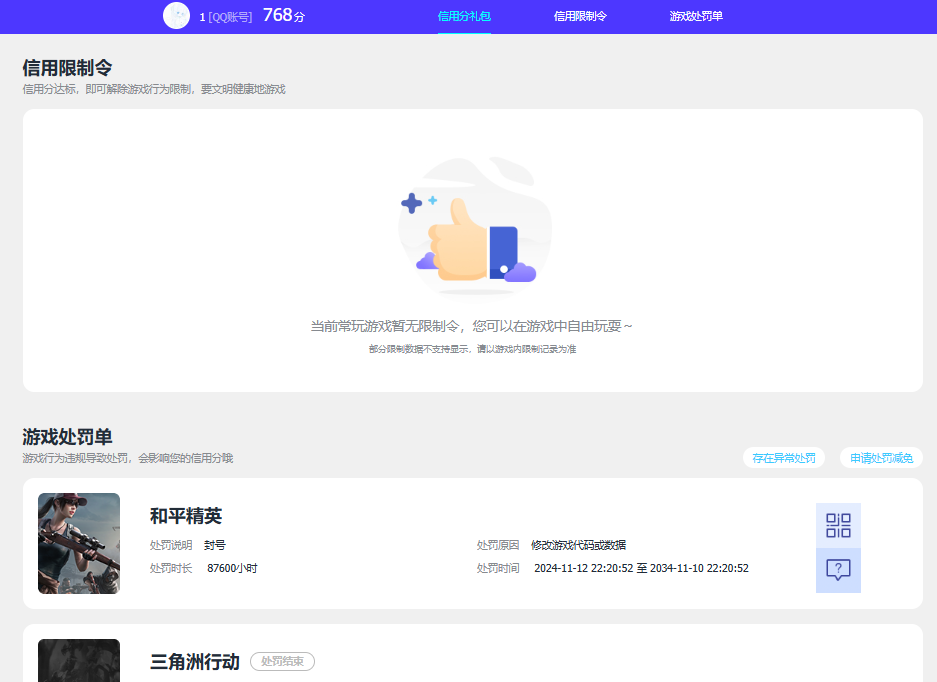Switch to the 信用分礼包 tab
The height and width of the screenshot is (682, 937).
coord(464,16)
